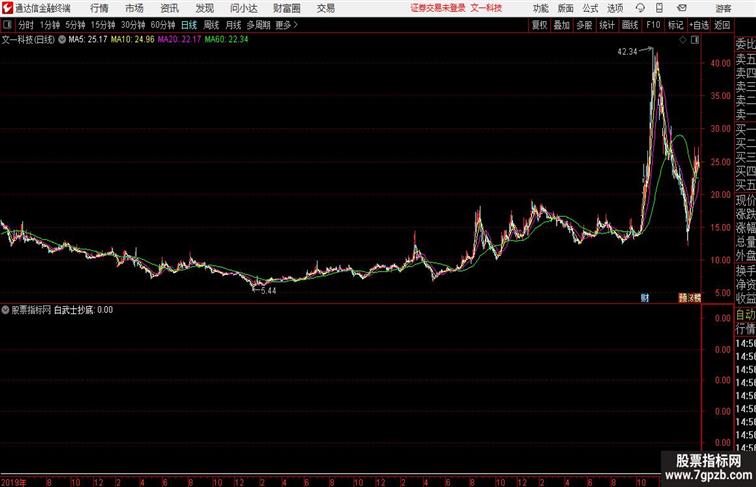Image resolution: width=756 pixels, height=487 pixels.
Task: Click the 返回 back button
Action: [722, 25]
